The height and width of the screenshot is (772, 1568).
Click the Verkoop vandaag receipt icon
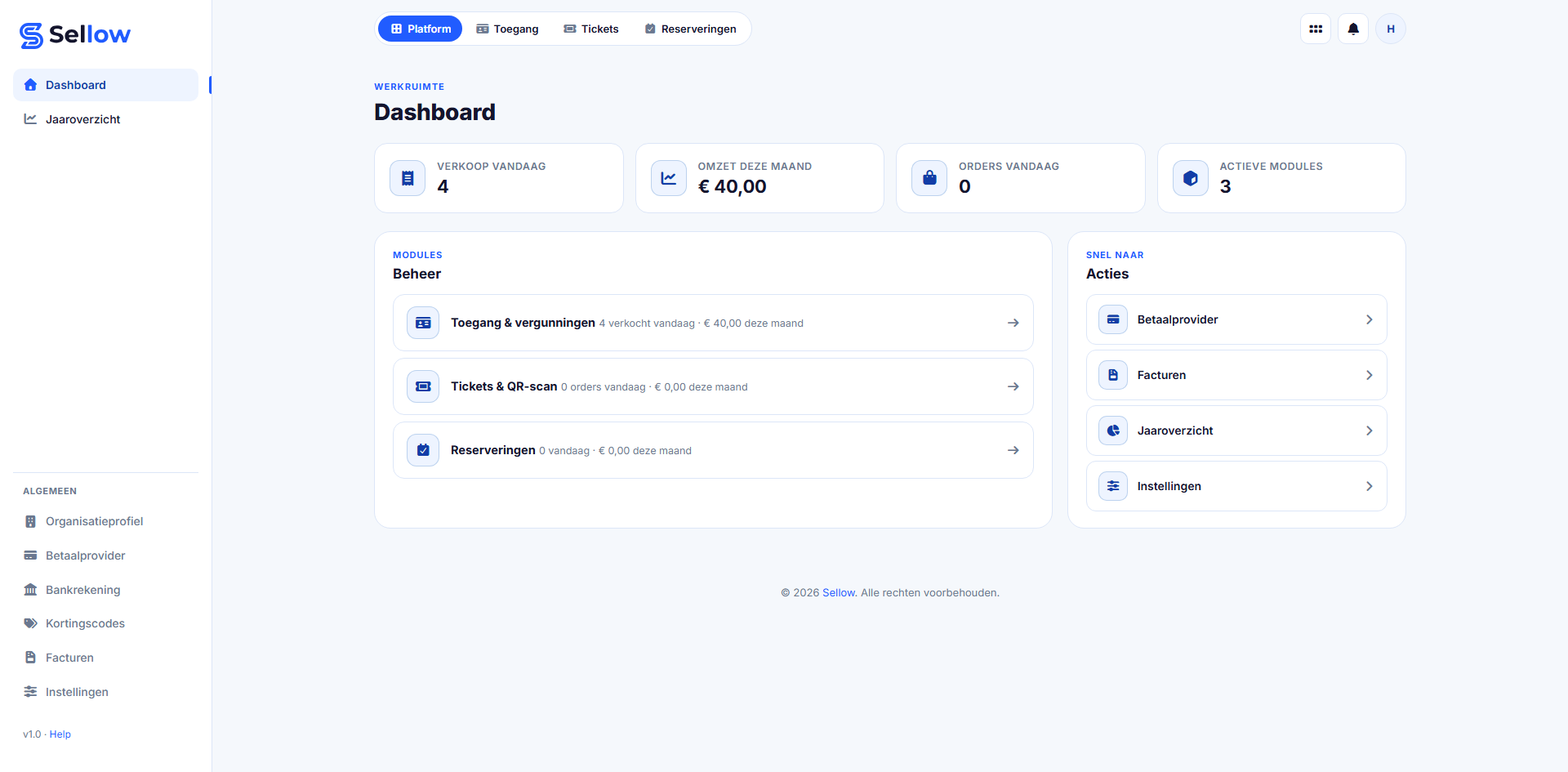tap(408, 178)
